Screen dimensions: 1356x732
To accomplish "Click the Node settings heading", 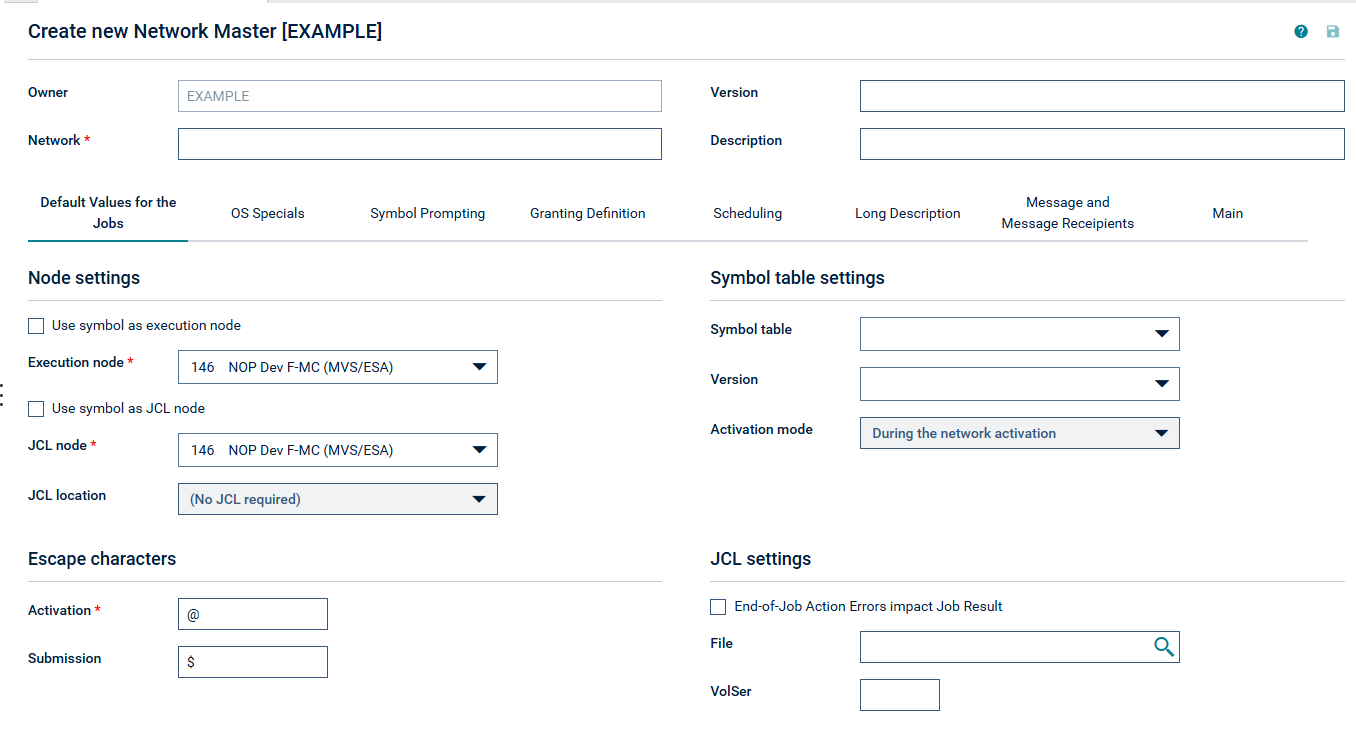I will [84, 278].
